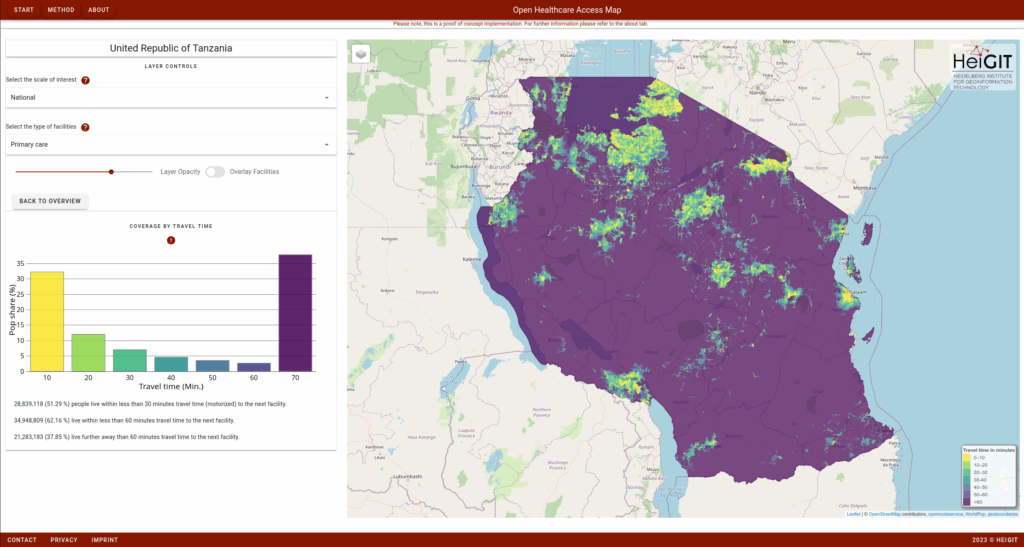
Task: Toggle the Overlay Facilities switch
Action: coord(215,172)
